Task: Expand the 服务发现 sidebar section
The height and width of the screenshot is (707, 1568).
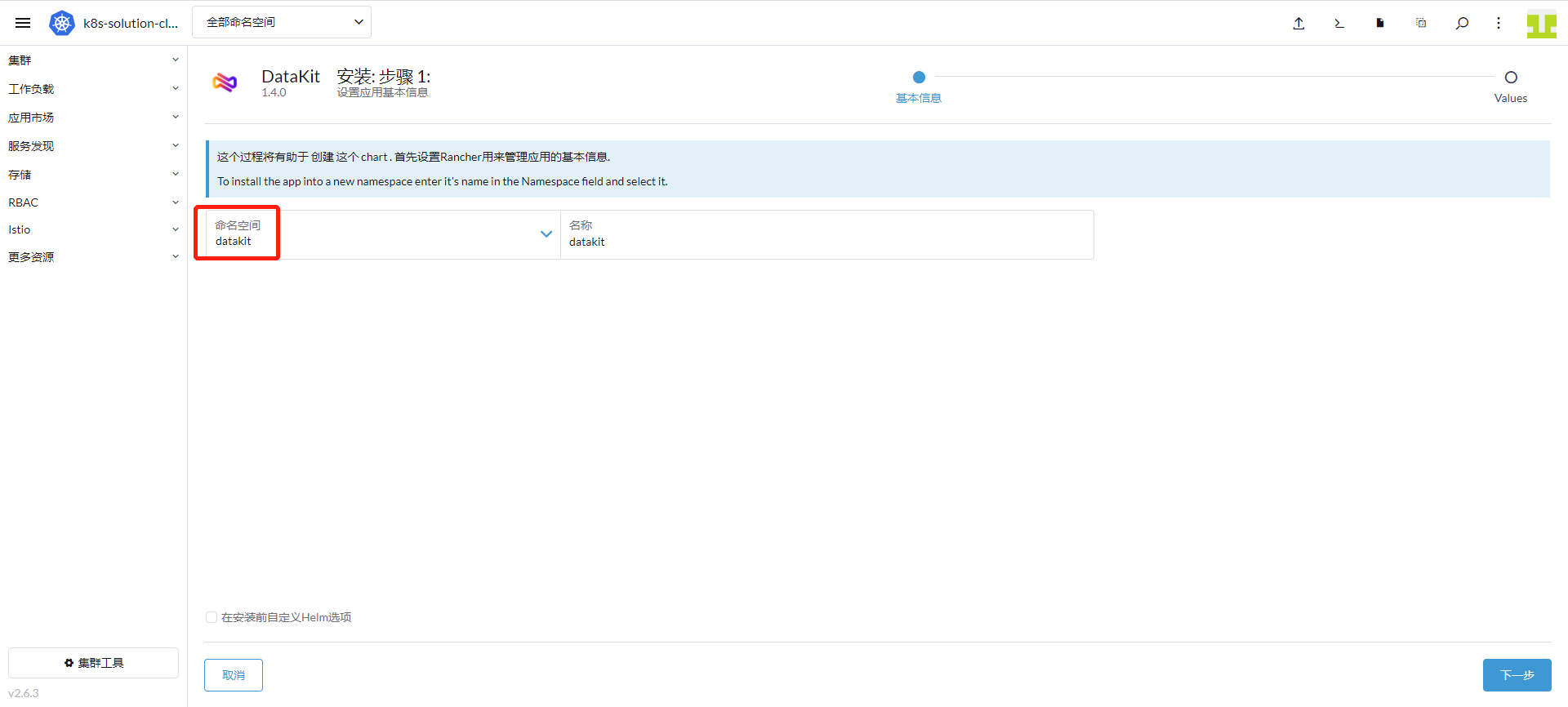Action: pos(93,146)
